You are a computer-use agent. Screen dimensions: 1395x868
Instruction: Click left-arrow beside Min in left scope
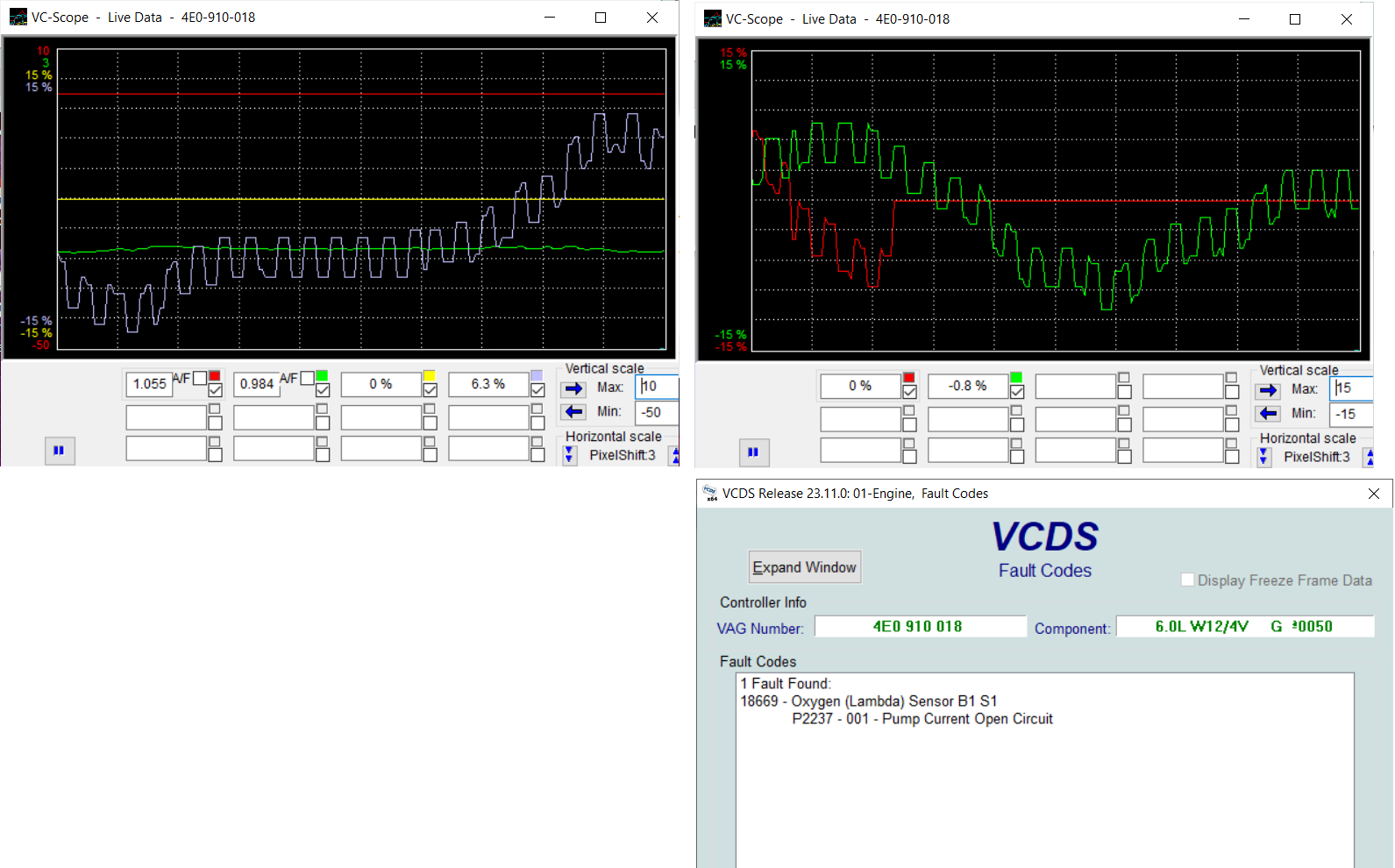point(574,412)
